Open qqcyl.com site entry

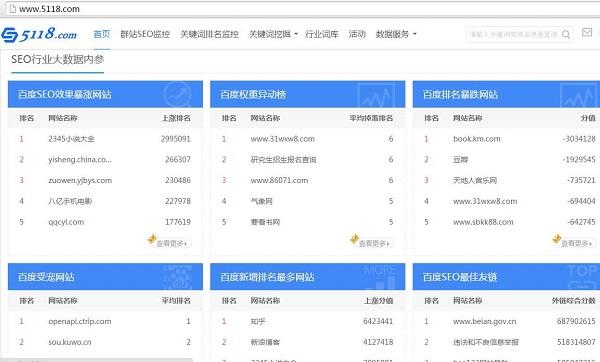pyautogui.click(x=66, y=222)
